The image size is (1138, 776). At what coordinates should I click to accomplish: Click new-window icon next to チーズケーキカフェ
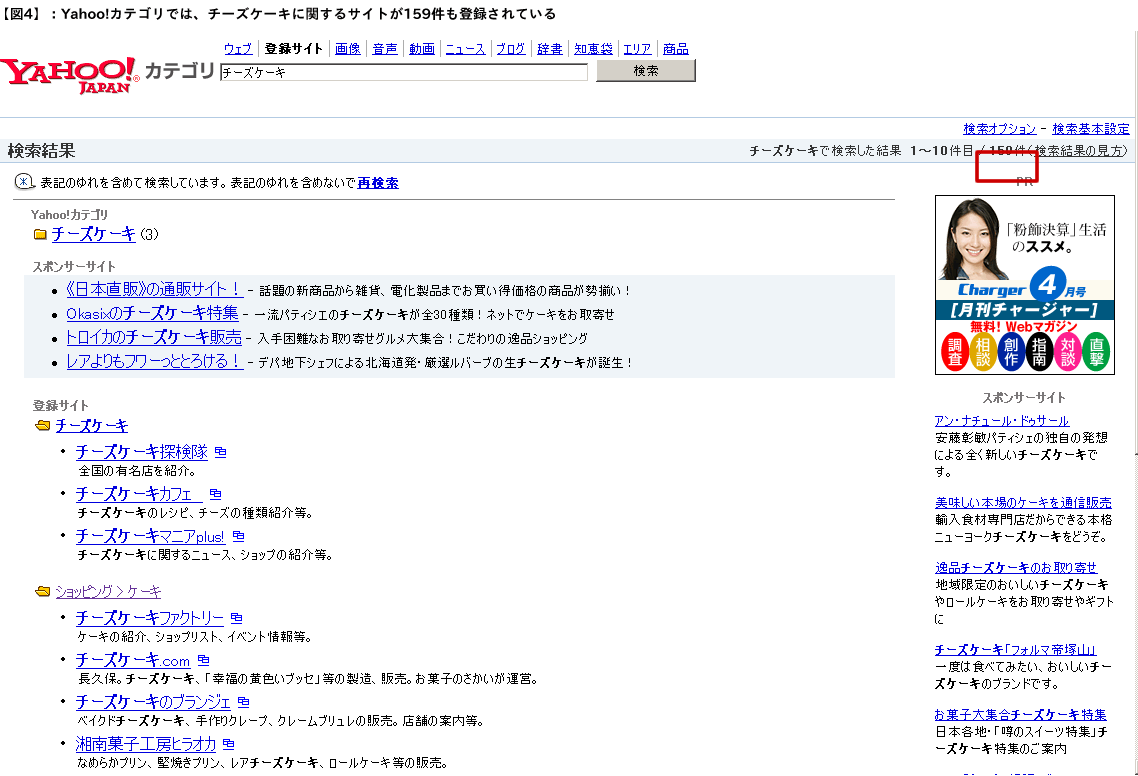point(215,494)
